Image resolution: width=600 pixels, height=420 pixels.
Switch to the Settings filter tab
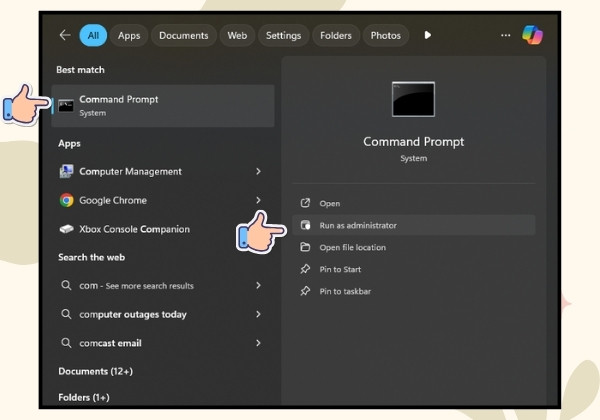[x=284, y=35]
